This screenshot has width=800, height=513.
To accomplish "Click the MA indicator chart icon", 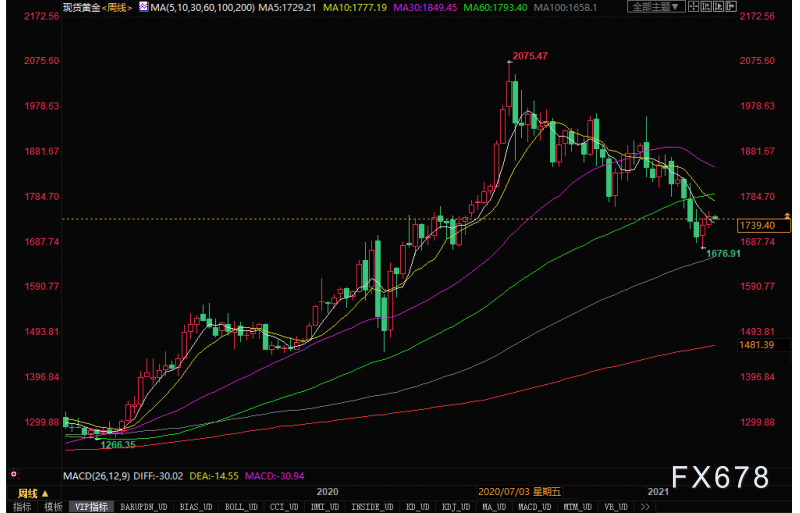I will coord(143,7).
